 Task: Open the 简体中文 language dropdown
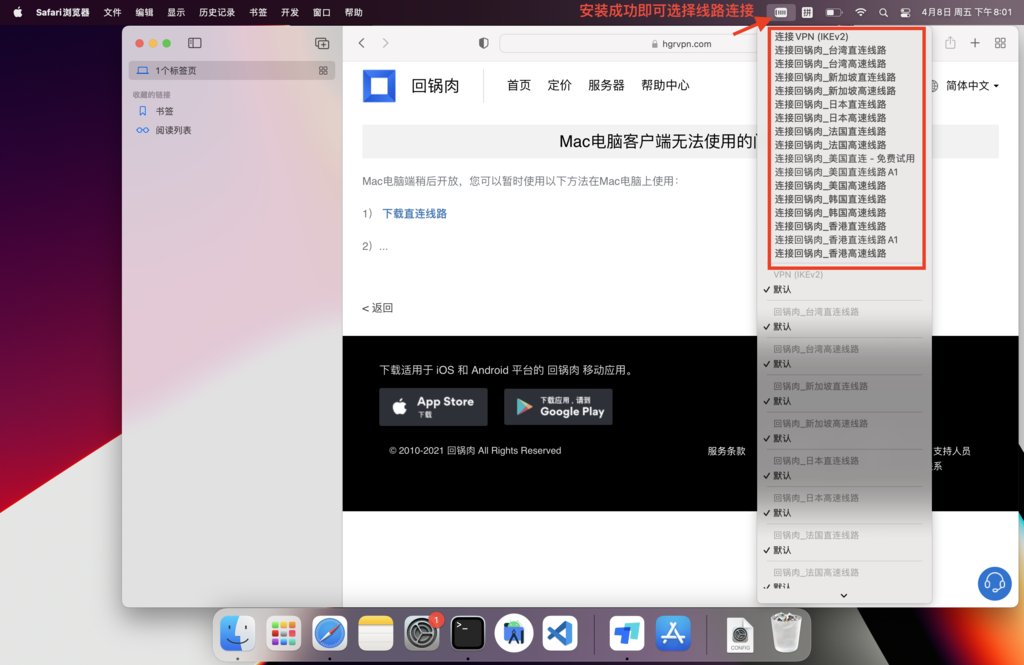point(965,86)
